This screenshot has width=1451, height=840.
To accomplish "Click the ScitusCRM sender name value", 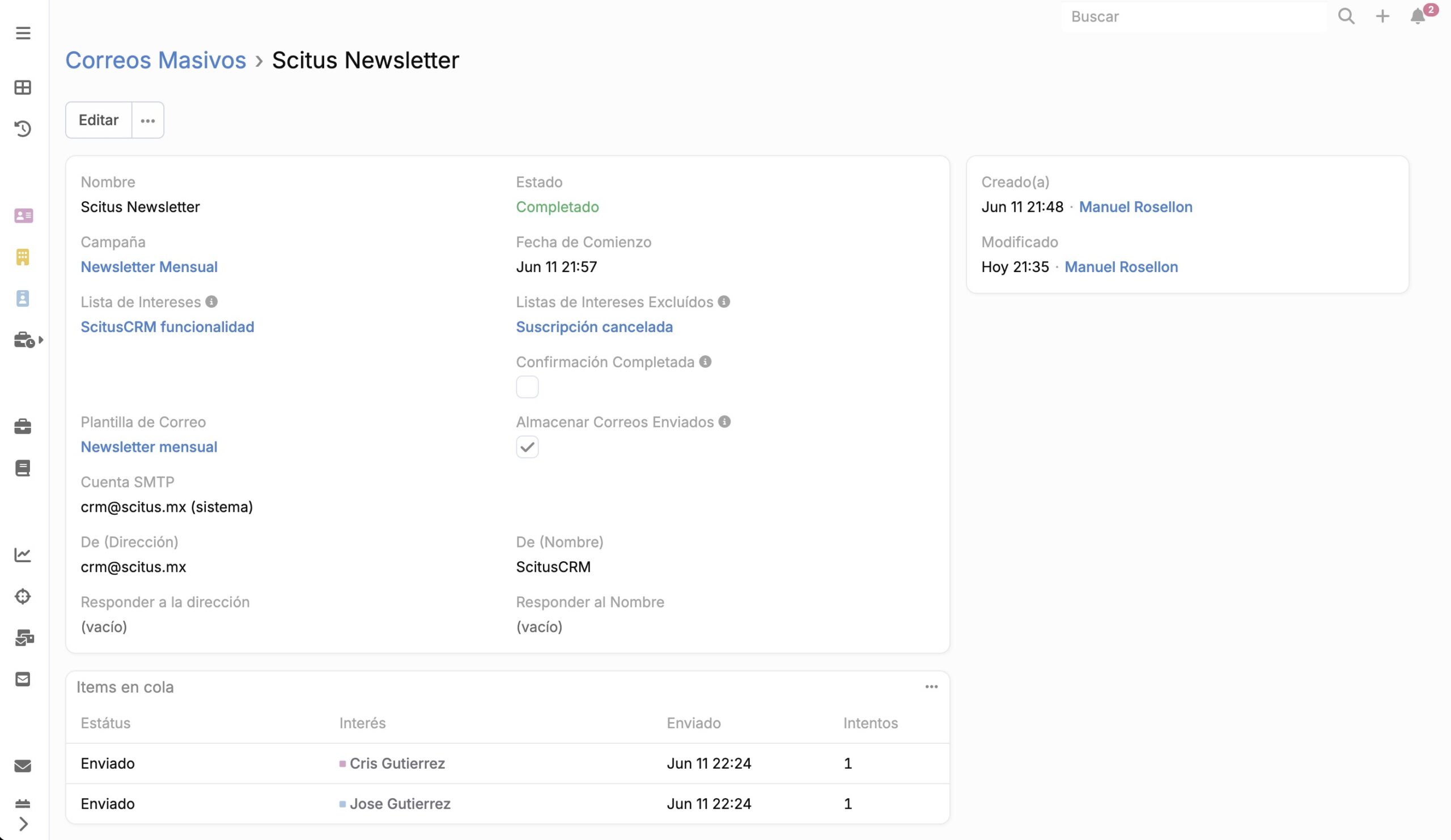I will tap(553, 567).
